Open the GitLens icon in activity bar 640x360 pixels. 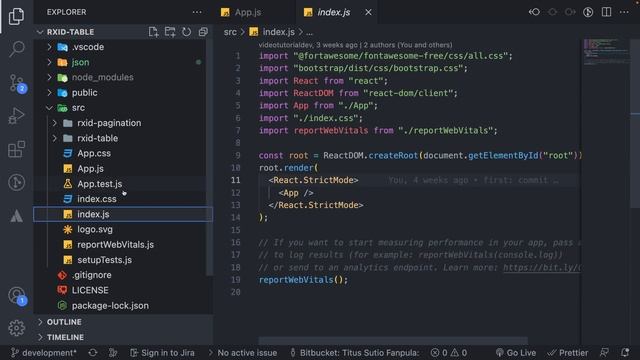(16, 182)
